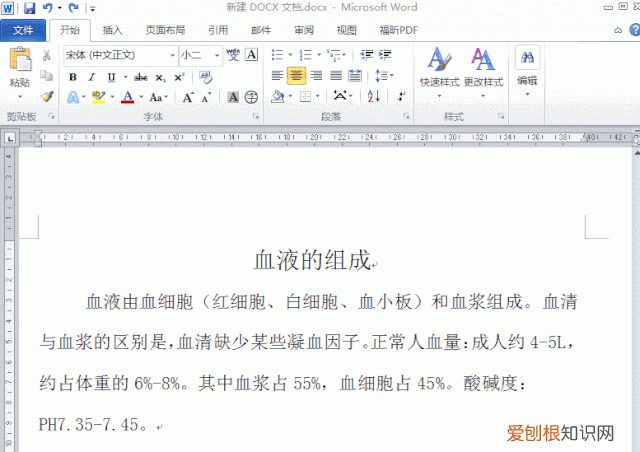640x452 pixels.
Task: Decrease paragraph indent
Action: [367, 55]
